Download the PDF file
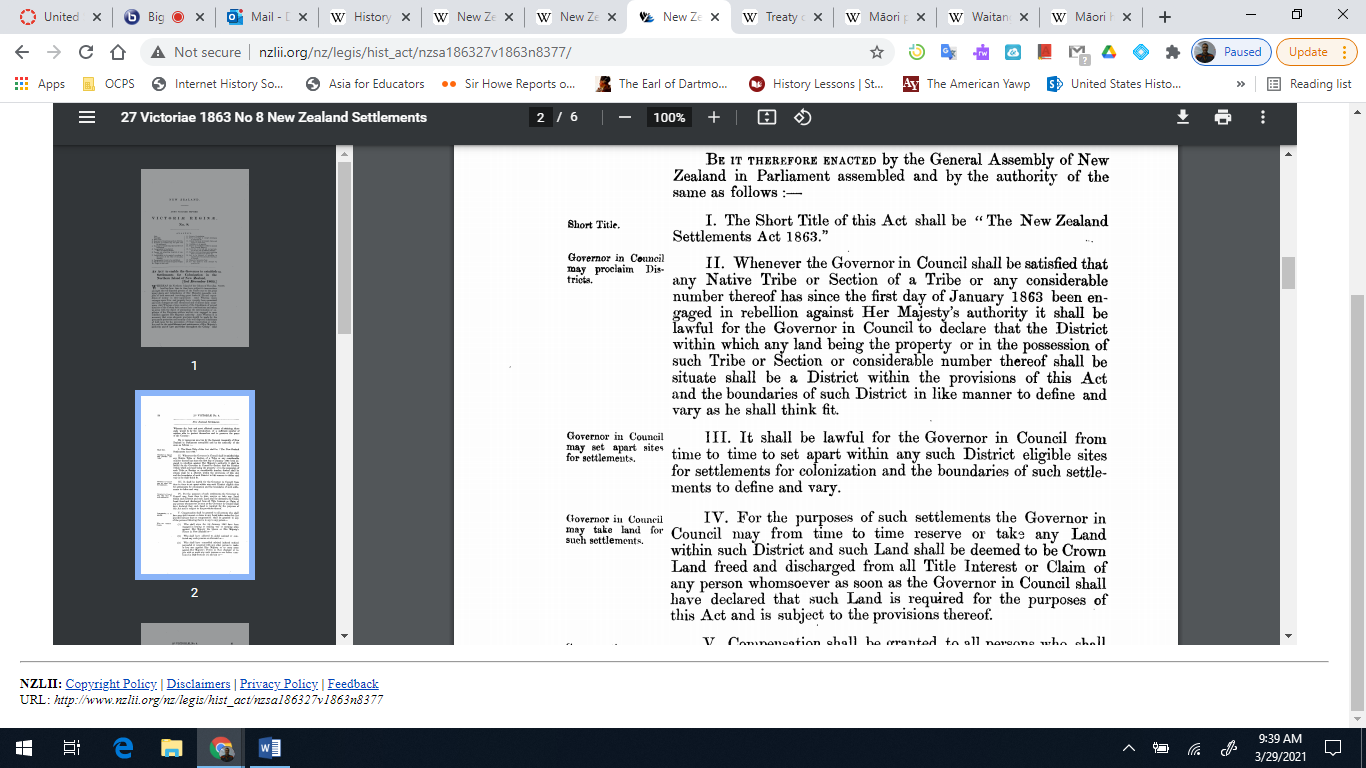Screen dimensions: 1366x768 click(1183, 117)
